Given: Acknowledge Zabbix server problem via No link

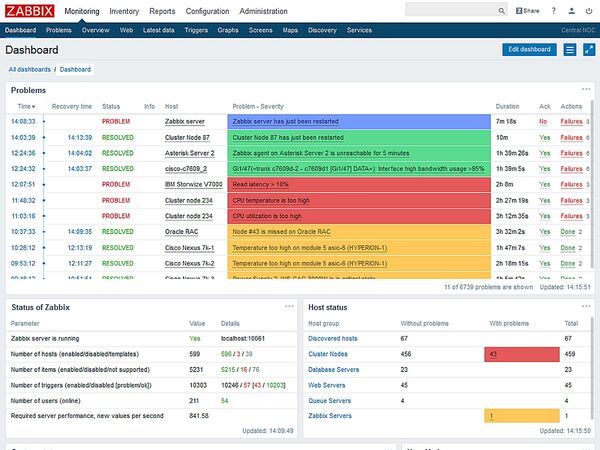Looking at the screenshot, I should tap(543, 121).
